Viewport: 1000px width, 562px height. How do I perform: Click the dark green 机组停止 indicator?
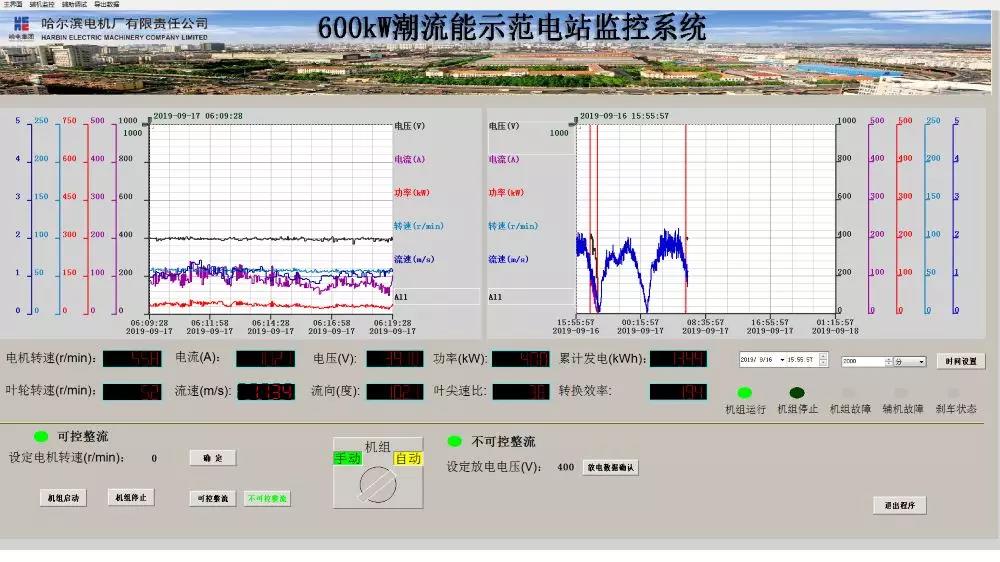click(797, 393)
